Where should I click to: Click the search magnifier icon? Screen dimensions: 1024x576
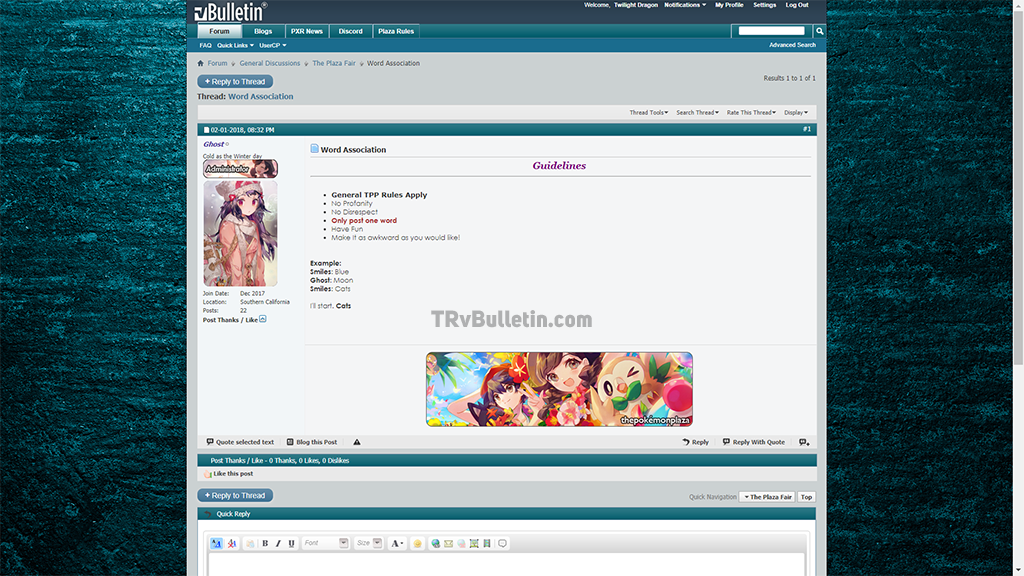pos(819,31)
